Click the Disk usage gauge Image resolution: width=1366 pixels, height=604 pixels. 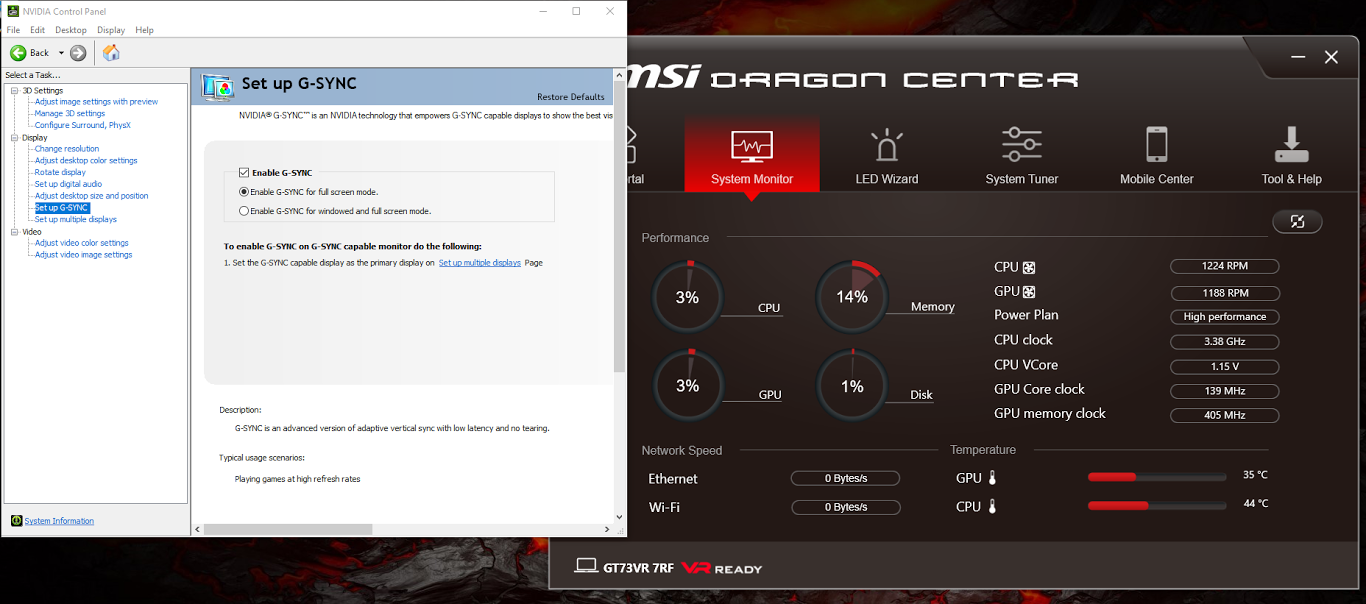point(852,385)
